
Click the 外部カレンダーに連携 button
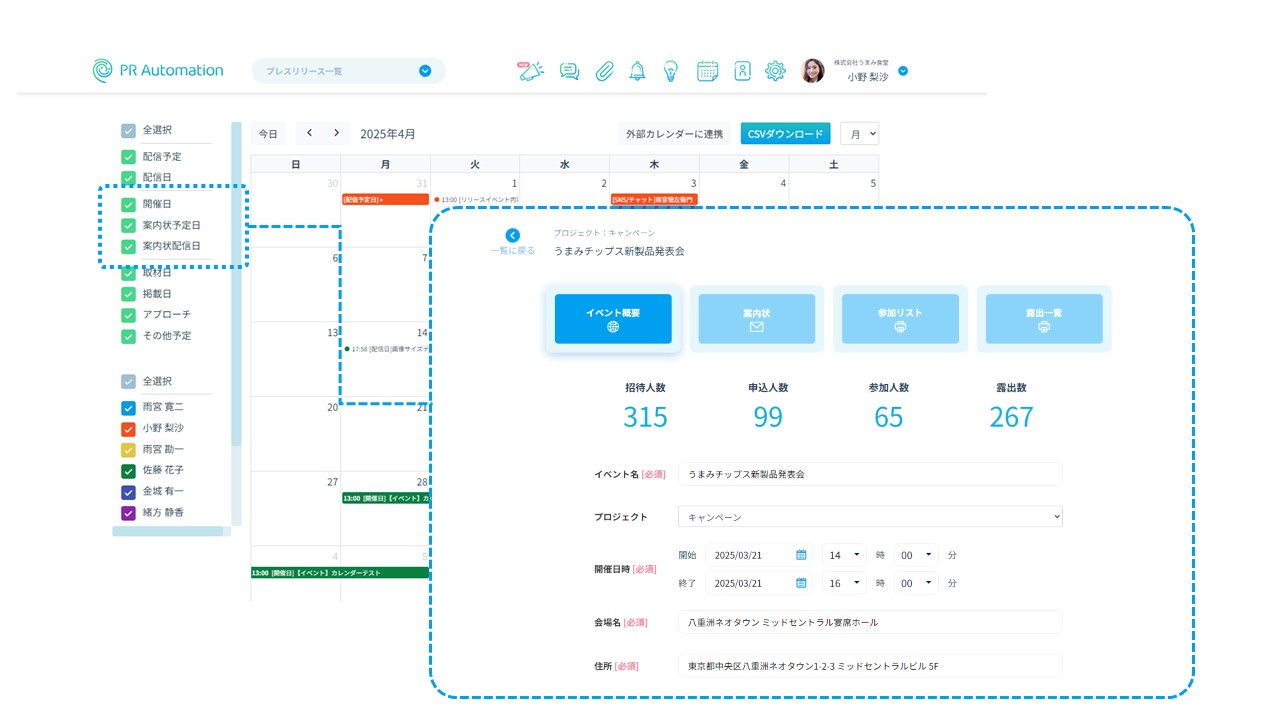point(673,134)
